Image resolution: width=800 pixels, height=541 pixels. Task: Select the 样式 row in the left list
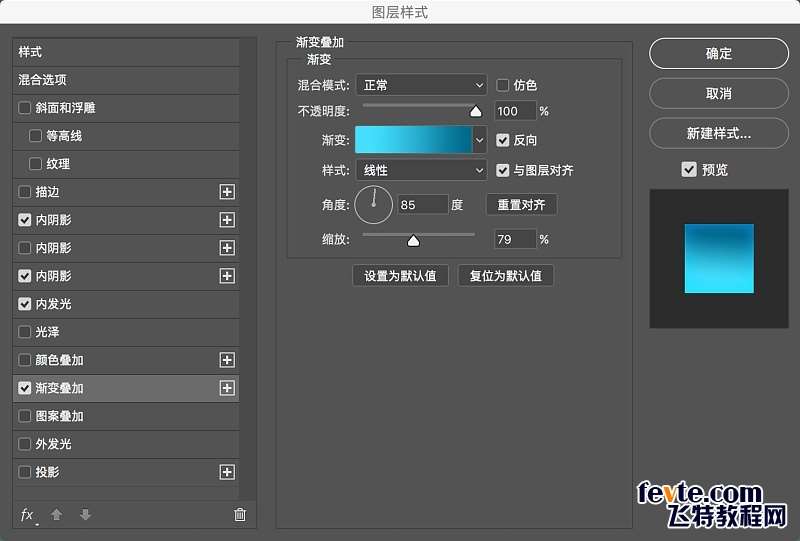pyautogui.click(x=126, y=52)
